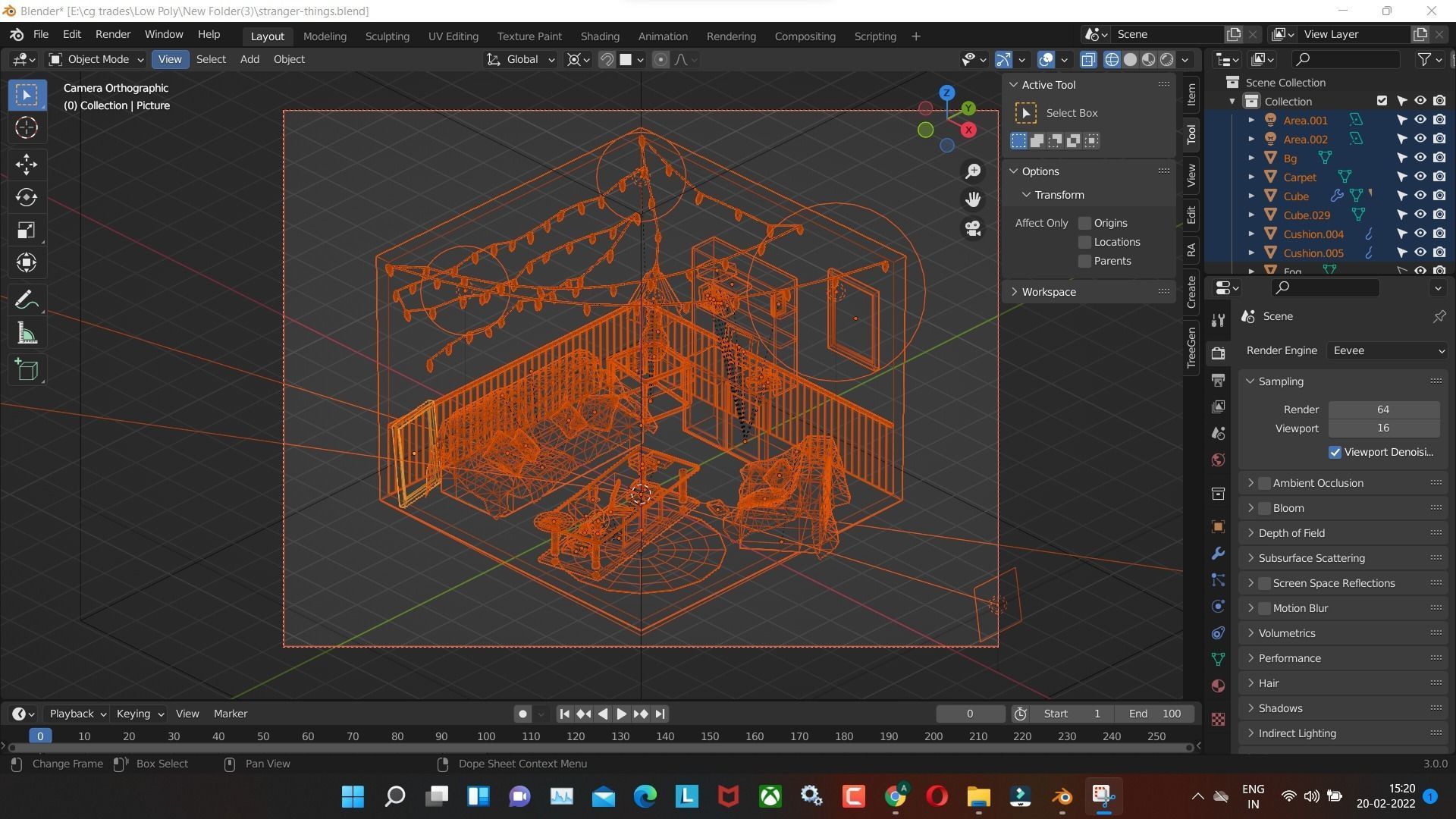Open the Render Engine Eevee dropdown
Viewport: 1456px width, 819px height.
coord(1386,350)
